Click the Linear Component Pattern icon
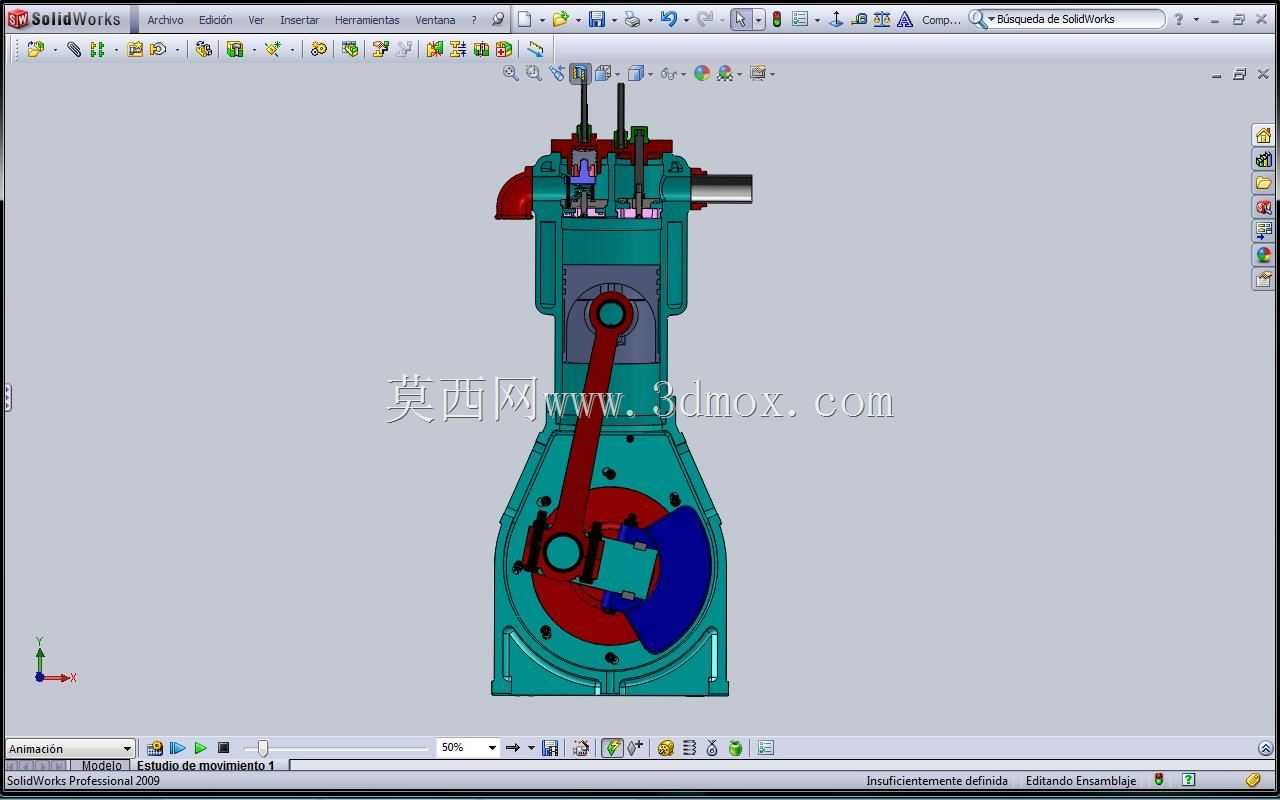Image resolution: width=1280 pixels, height=800 pixels. (x=97, y=49)
